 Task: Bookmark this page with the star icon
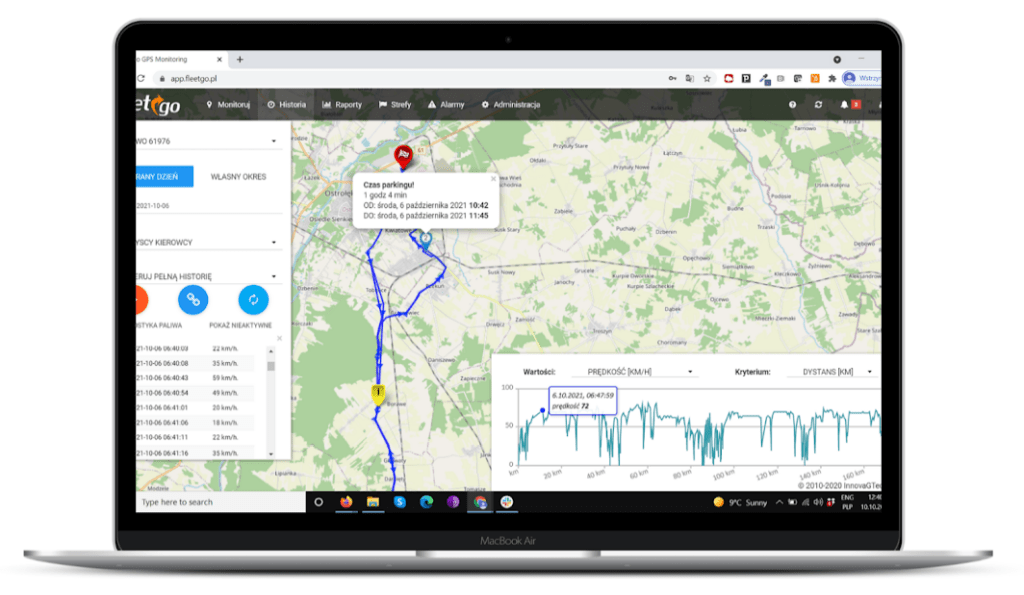707,78
